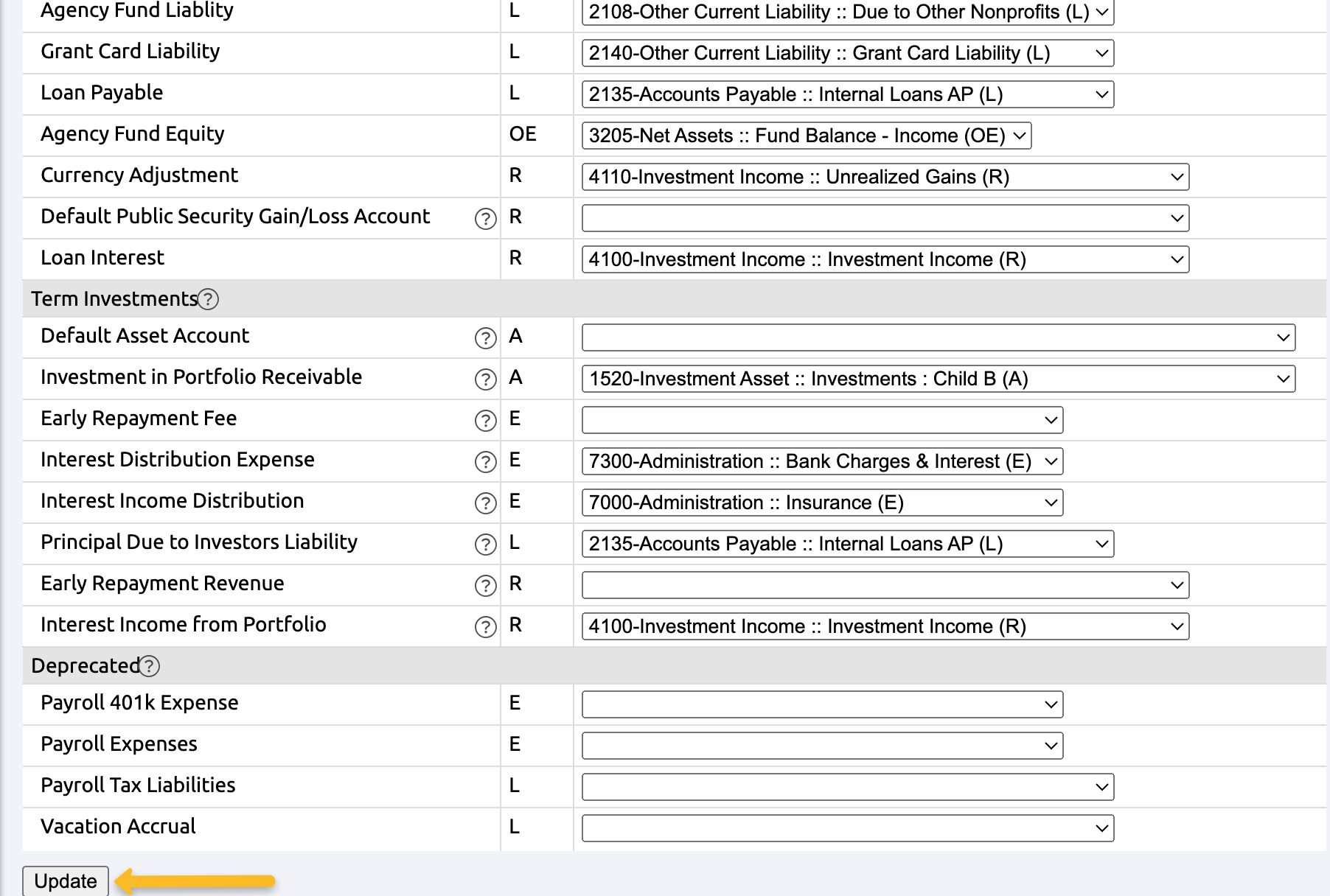The width and height of the screenshot is (1330, 896).
Task: Open Currency Adjustment account dropdown
Action: [x=885, y=177]
